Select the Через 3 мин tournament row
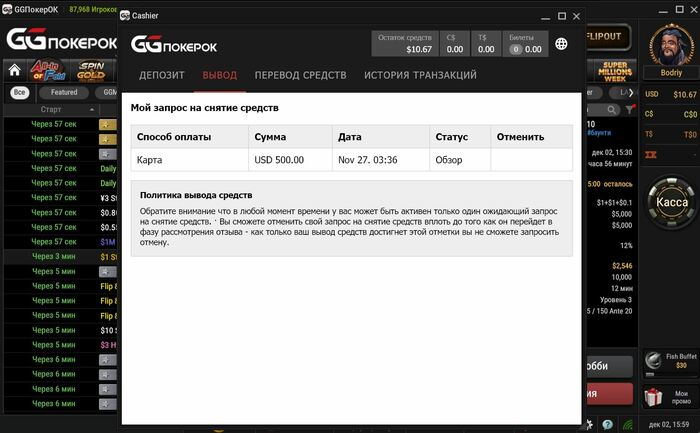The height and width of the screenshot is (433, 700). 60,257
